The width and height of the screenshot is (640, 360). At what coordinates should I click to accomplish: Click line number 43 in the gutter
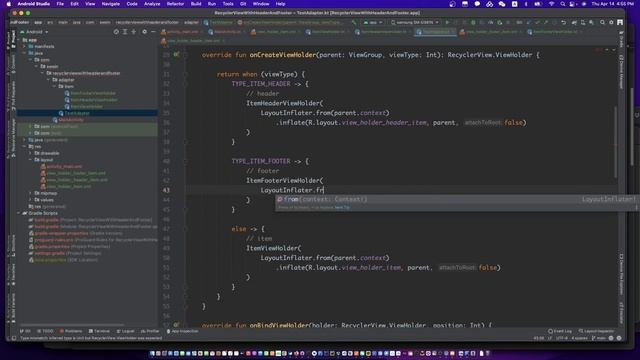click(x=166, y=190)
